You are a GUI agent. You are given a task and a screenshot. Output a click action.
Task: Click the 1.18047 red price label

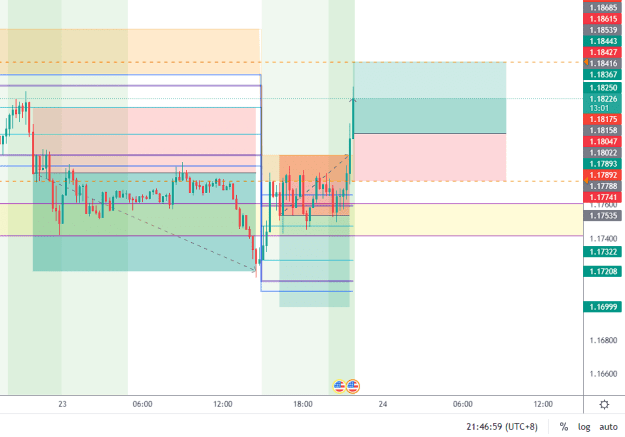coord(603,142)
